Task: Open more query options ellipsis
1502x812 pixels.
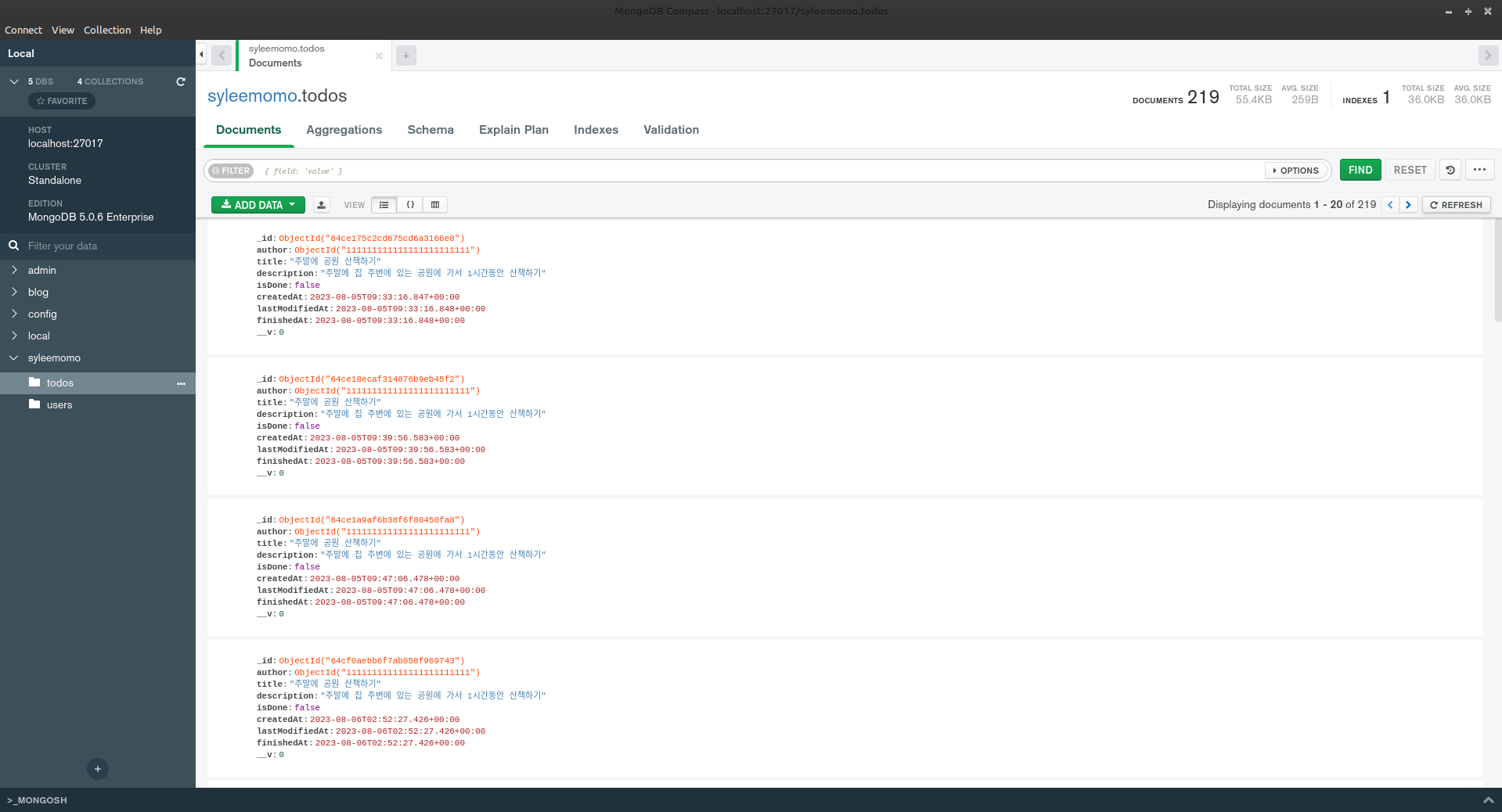Action: point(1479,170)
